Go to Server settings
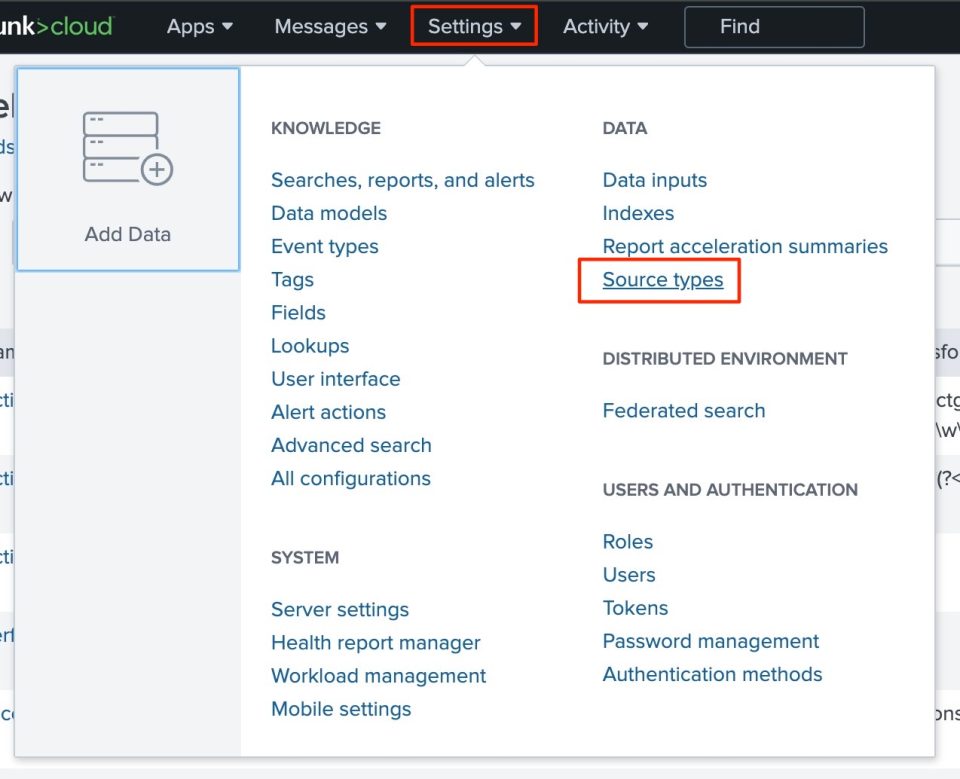The width and height of the screenshot is (960, 779). pos(340,608)
